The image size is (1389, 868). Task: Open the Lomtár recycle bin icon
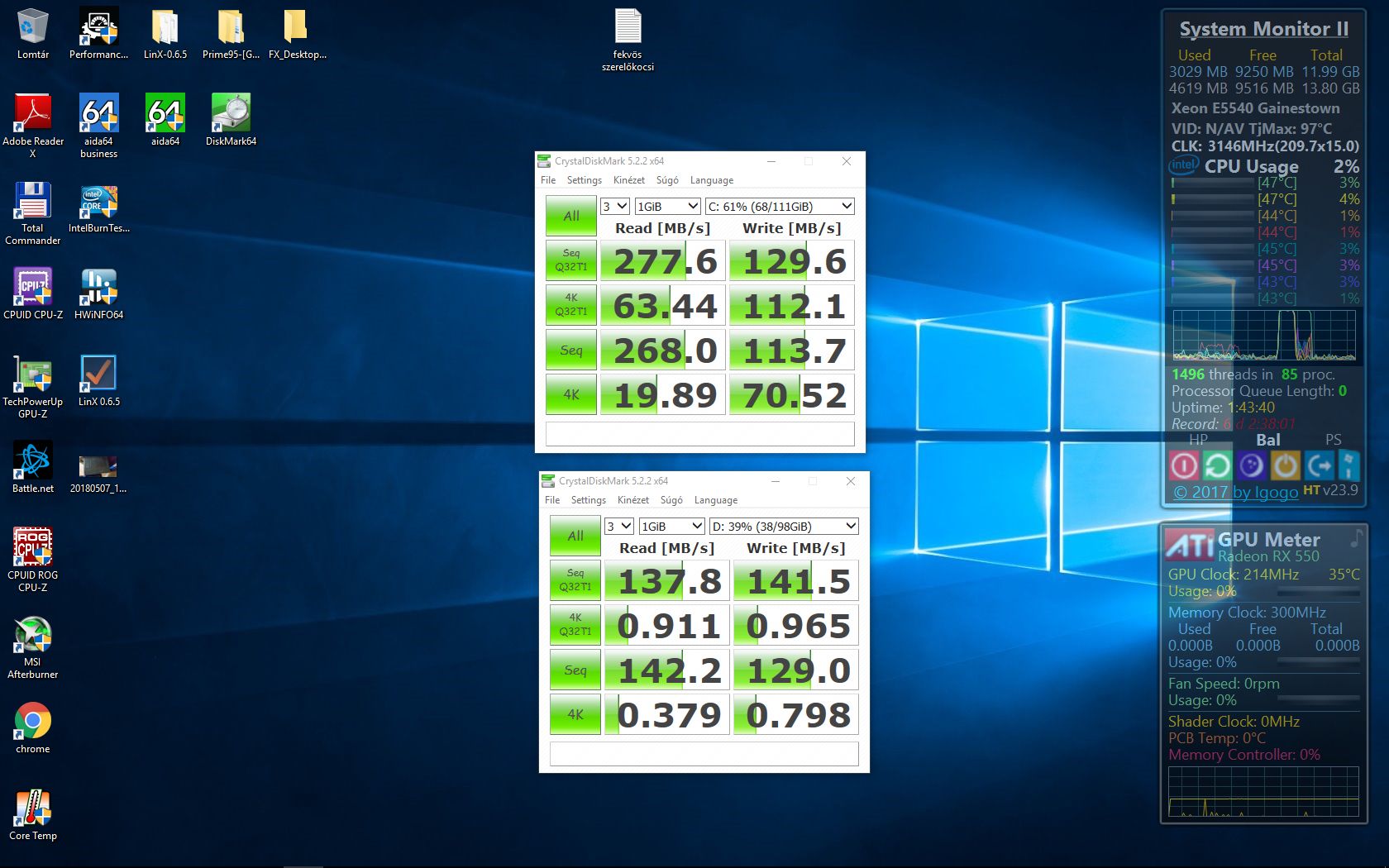tap(33, 33)
